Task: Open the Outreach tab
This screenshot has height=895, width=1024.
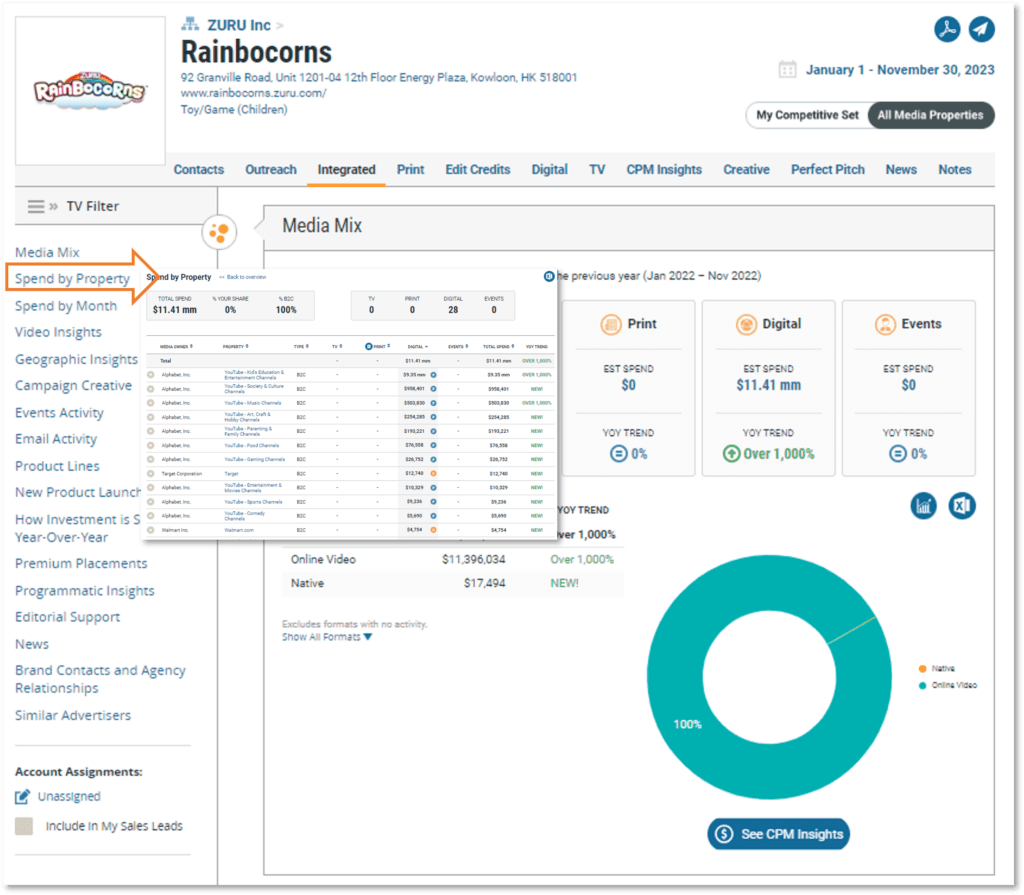Action: [271, 170]
